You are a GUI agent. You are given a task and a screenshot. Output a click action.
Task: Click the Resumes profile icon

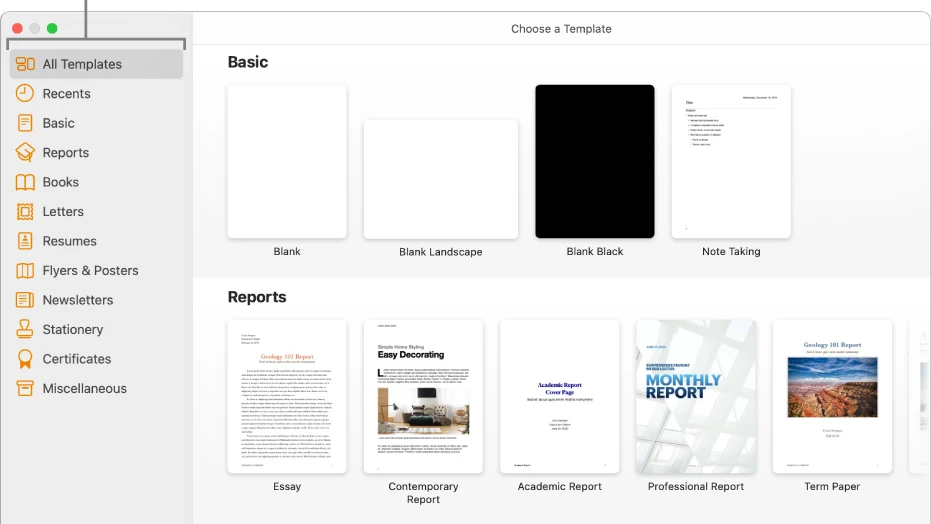coord(25,241)
